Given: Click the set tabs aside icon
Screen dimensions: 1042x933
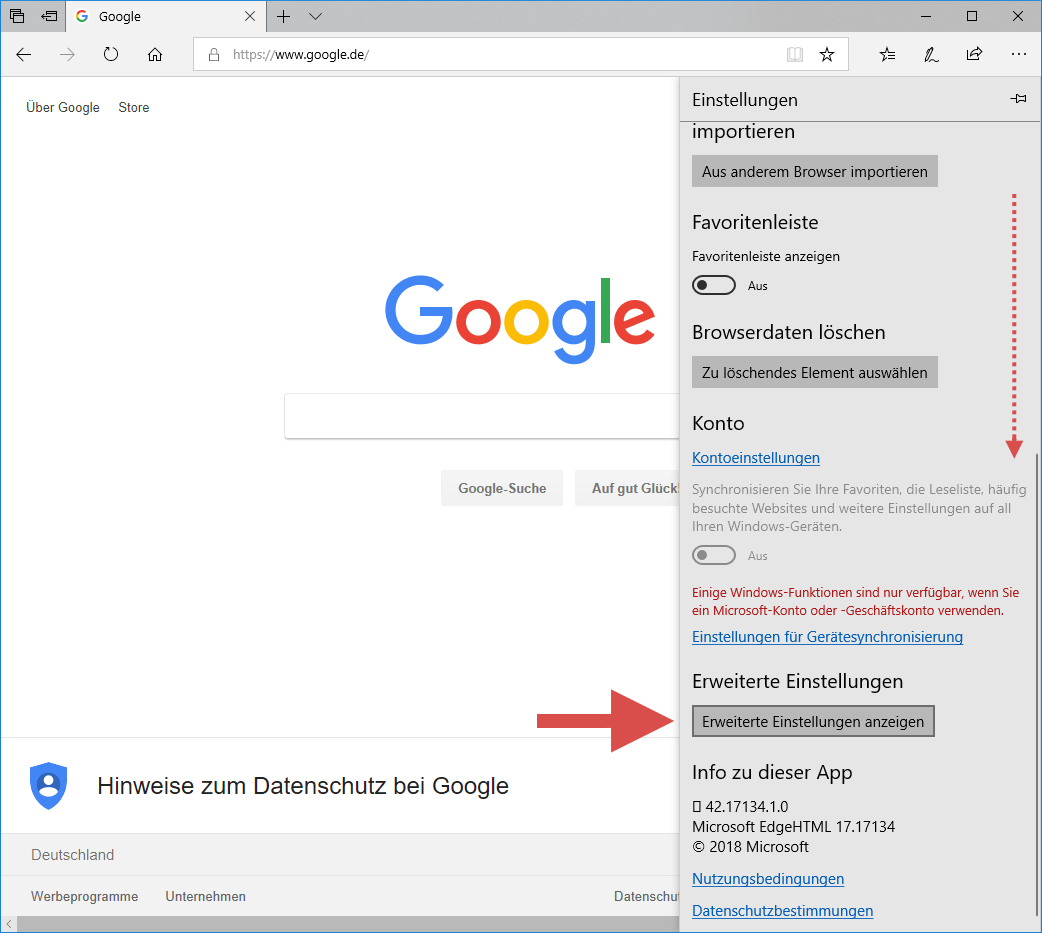Looking at the screenshot, I should pos(49,16).
